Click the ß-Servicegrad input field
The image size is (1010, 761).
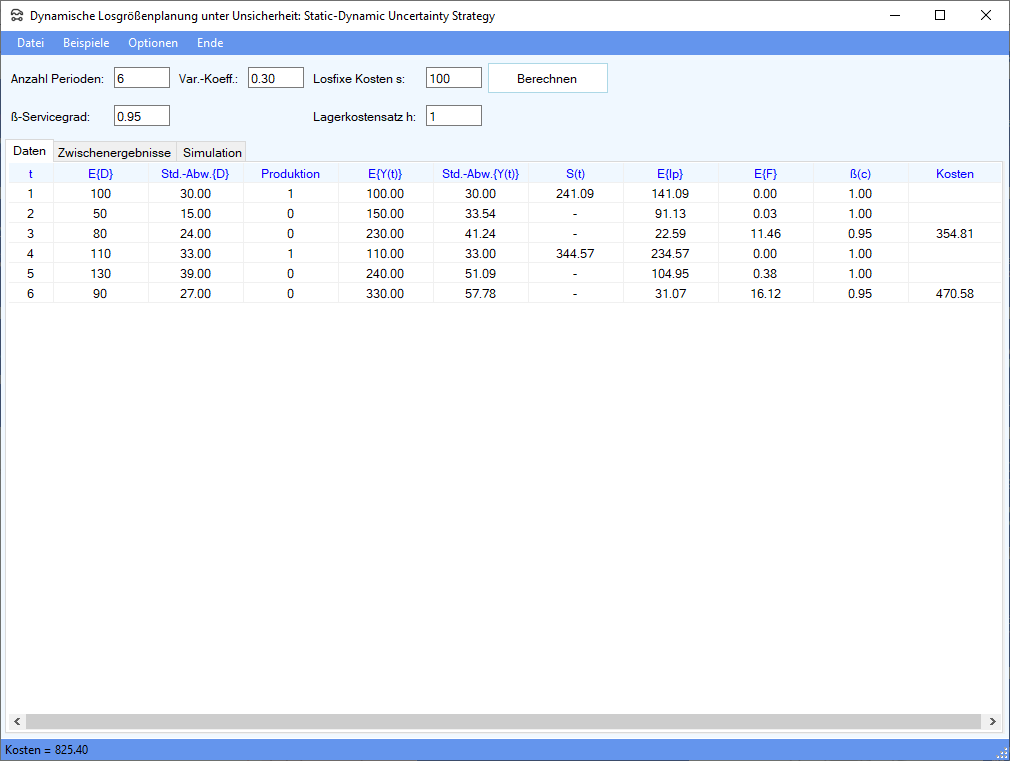[142, 116]
